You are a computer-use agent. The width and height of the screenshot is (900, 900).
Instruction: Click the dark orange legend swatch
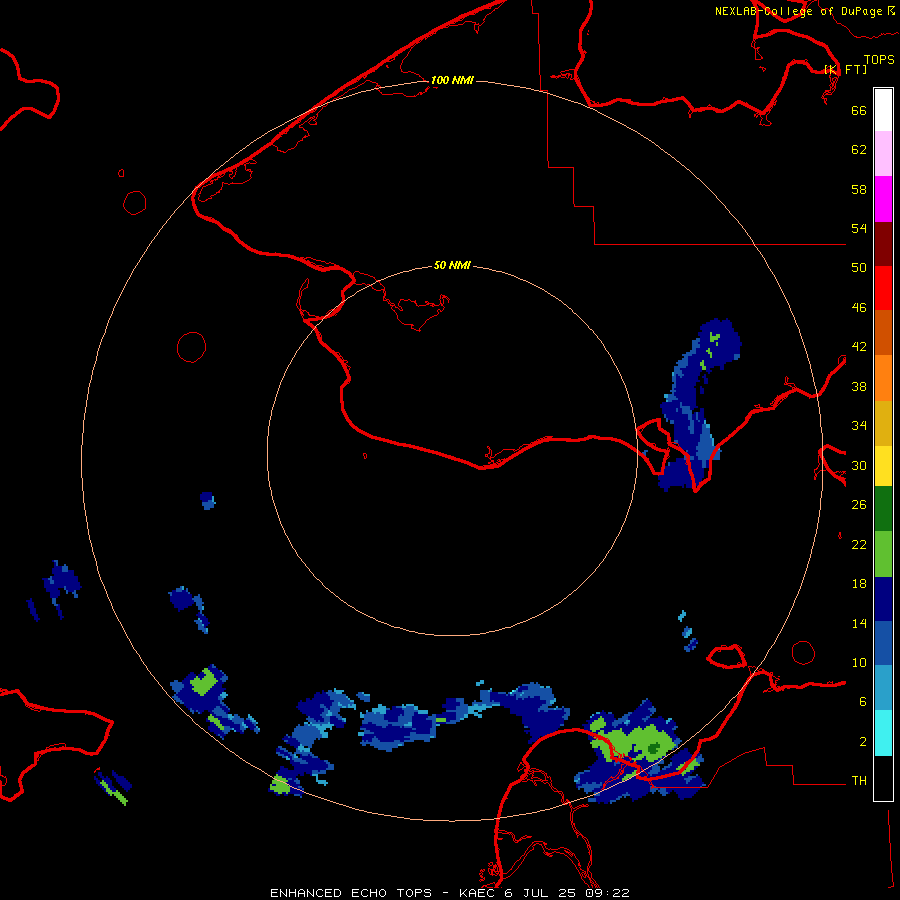(883, 333)
